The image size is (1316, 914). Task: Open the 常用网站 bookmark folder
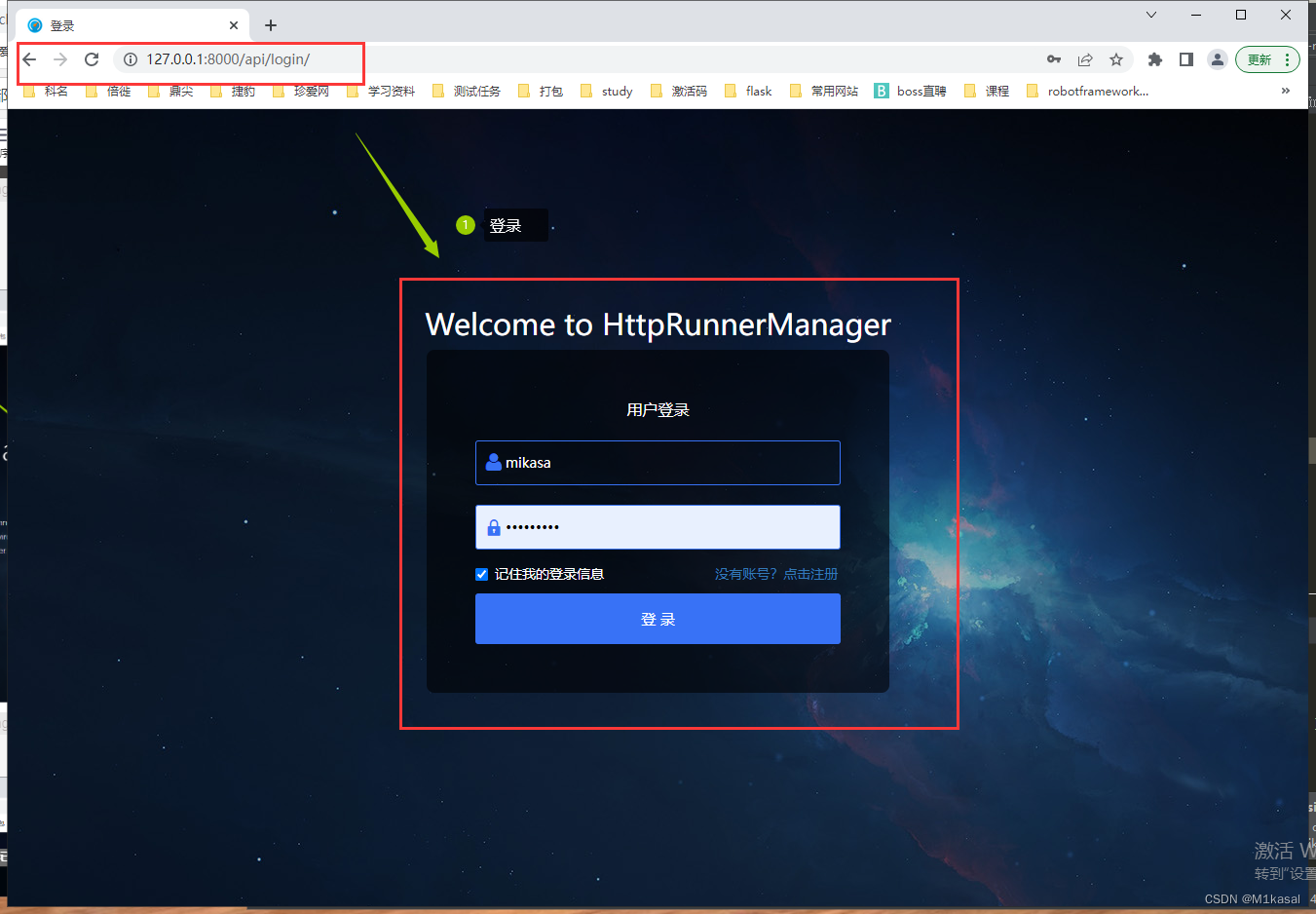pos(824,91)
